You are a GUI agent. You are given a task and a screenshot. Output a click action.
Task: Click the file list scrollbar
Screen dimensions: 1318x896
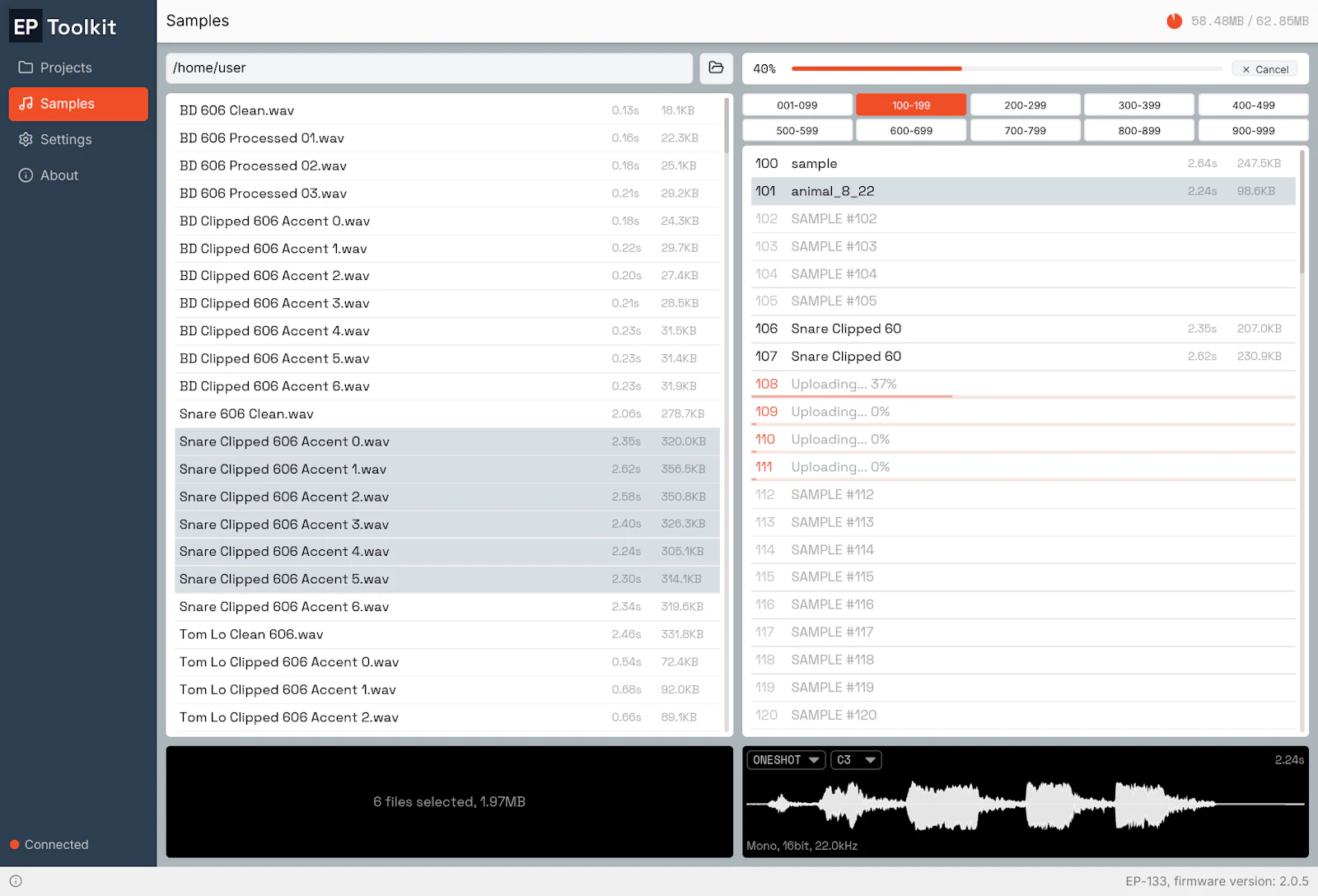tap(727, 126)
